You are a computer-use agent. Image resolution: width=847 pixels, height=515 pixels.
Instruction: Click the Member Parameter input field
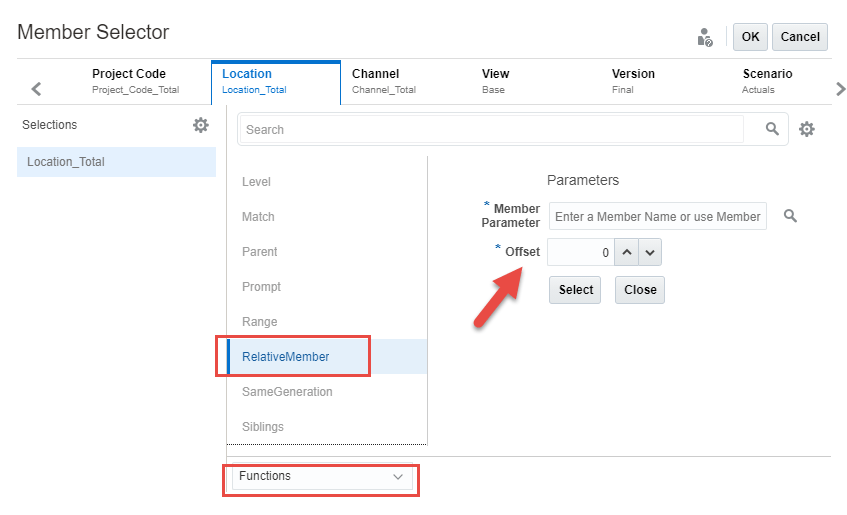coord(657,216)
